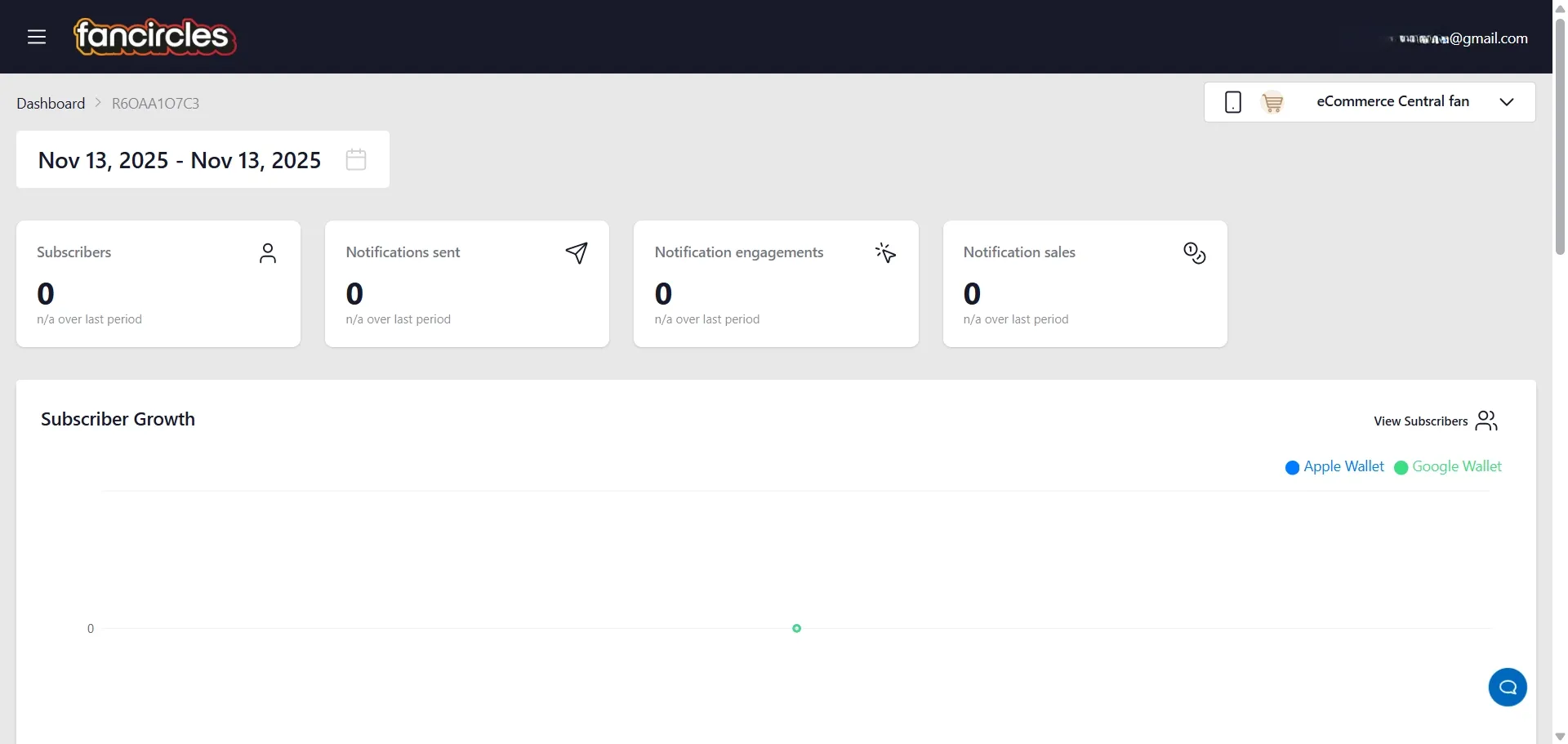The width and height of the screenshot is (1568, 744).
Task: Click the page vertical scrollbar thumb
Action: (x=1560, y=136)
